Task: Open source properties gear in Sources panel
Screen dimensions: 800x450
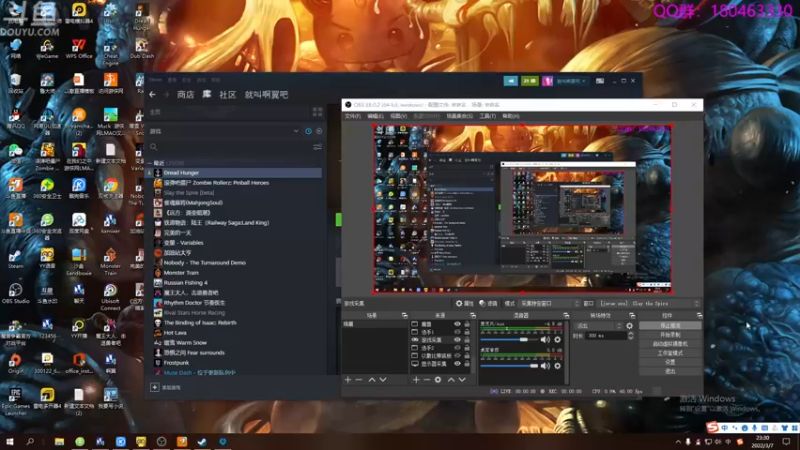Action: pyautogui.click(x=438, y=380)
